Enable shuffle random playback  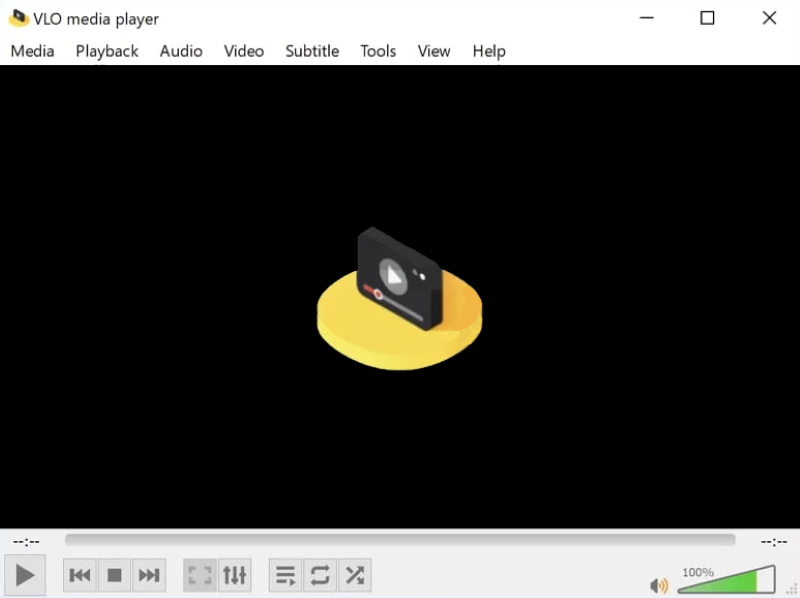point(354,575)
